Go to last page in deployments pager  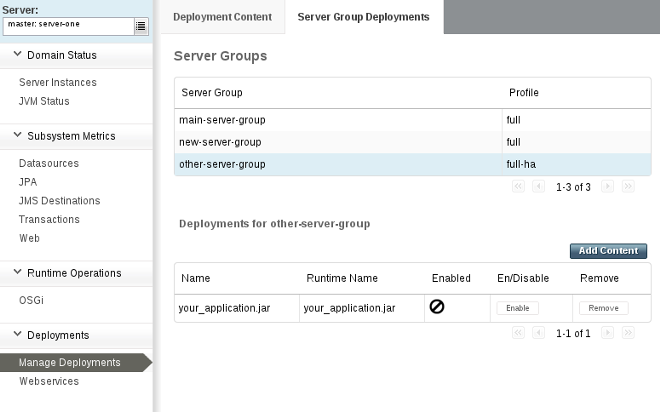coord(628,332)
